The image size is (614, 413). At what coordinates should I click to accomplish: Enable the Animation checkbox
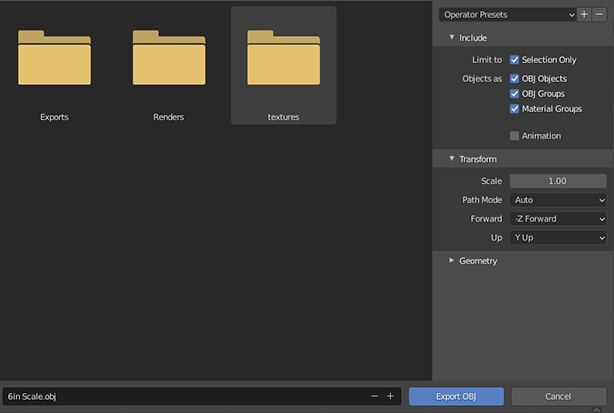tap(515, 135)
